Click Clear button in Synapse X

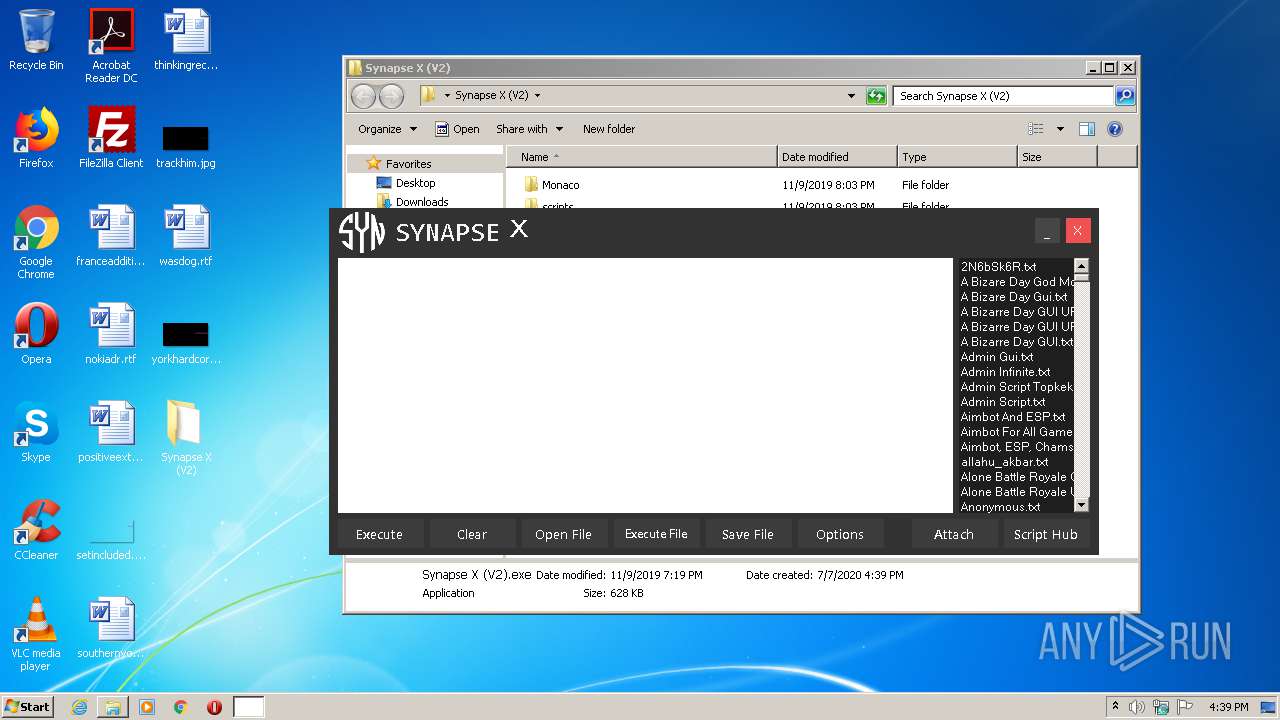pyautogui.click(x=472, y=534)
